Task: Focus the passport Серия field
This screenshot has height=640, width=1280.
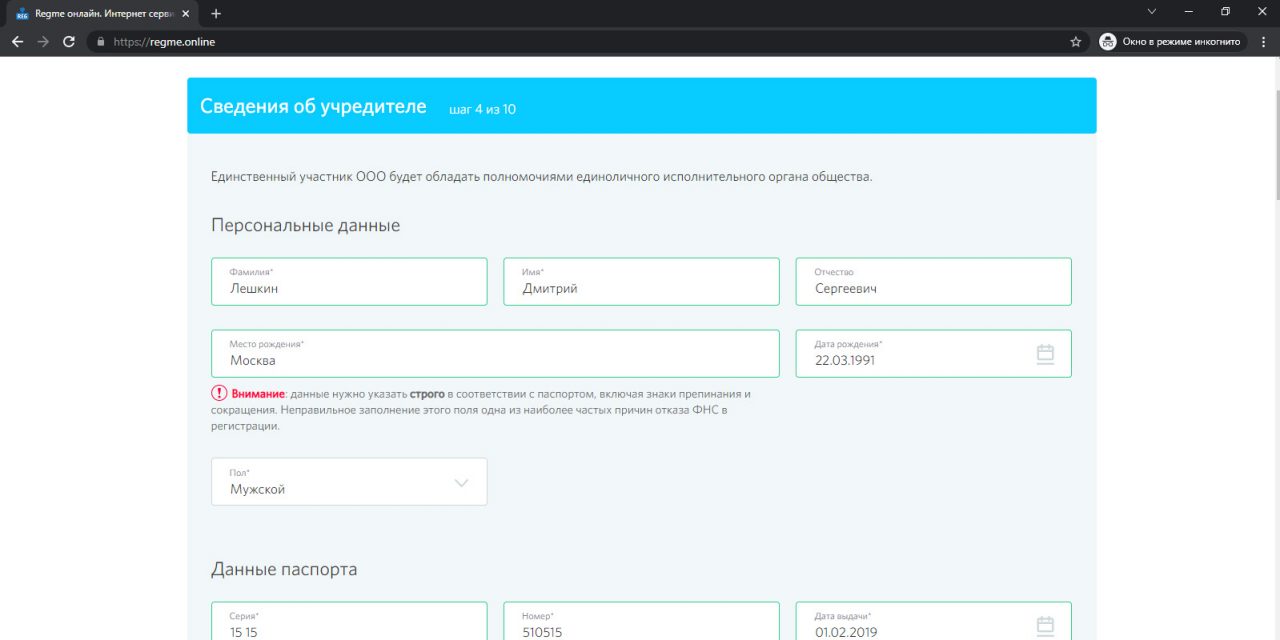Action: [x=349, y=624]
